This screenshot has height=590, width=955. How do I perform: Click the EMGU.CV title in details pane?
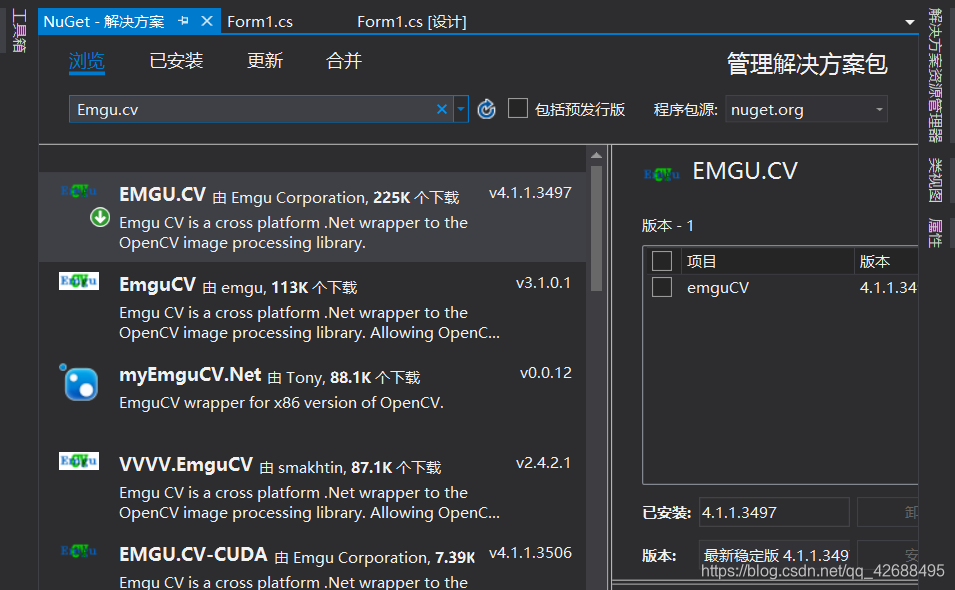point(745,171)
